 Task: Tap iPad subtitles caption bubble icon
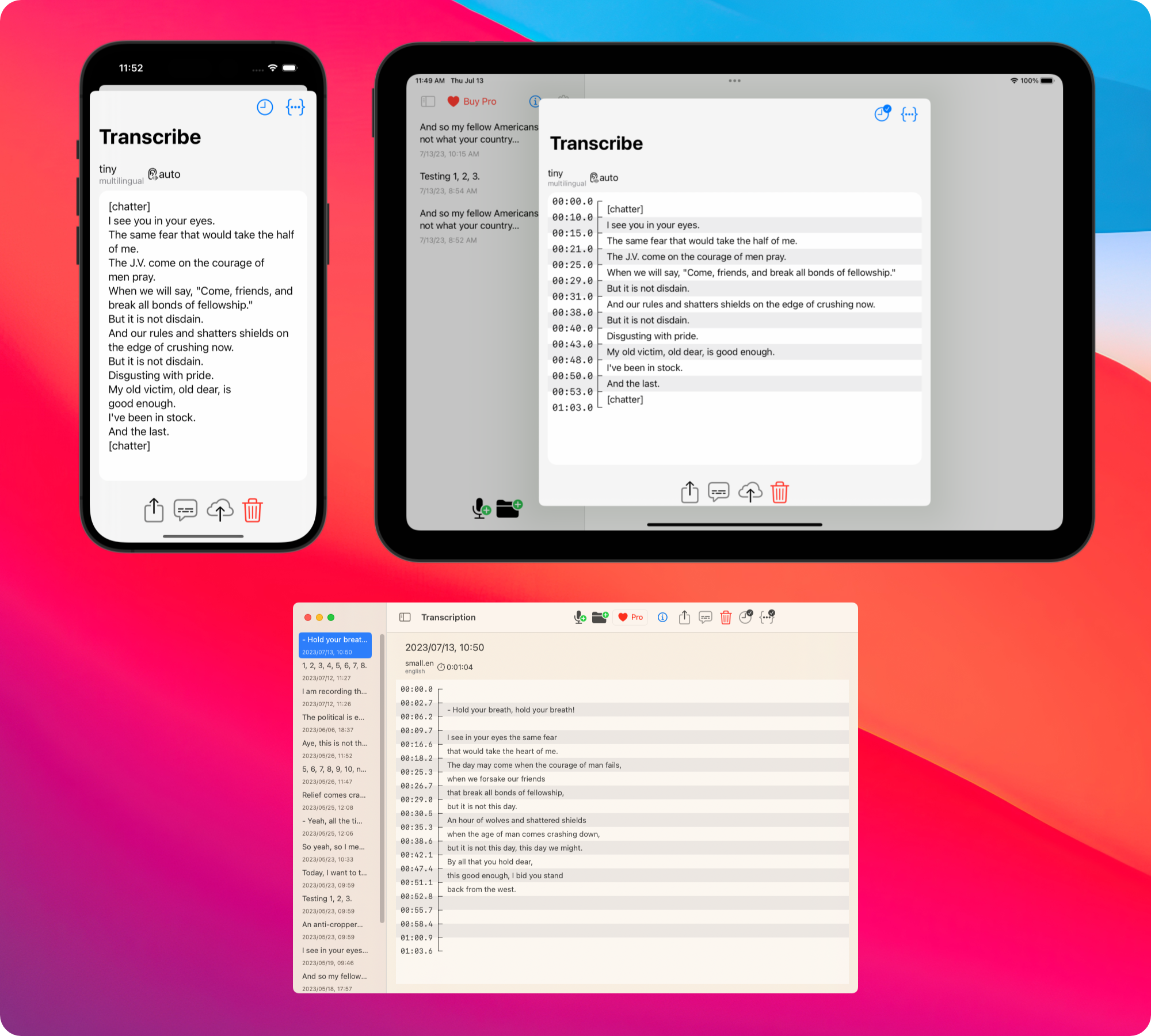(718, 492)
